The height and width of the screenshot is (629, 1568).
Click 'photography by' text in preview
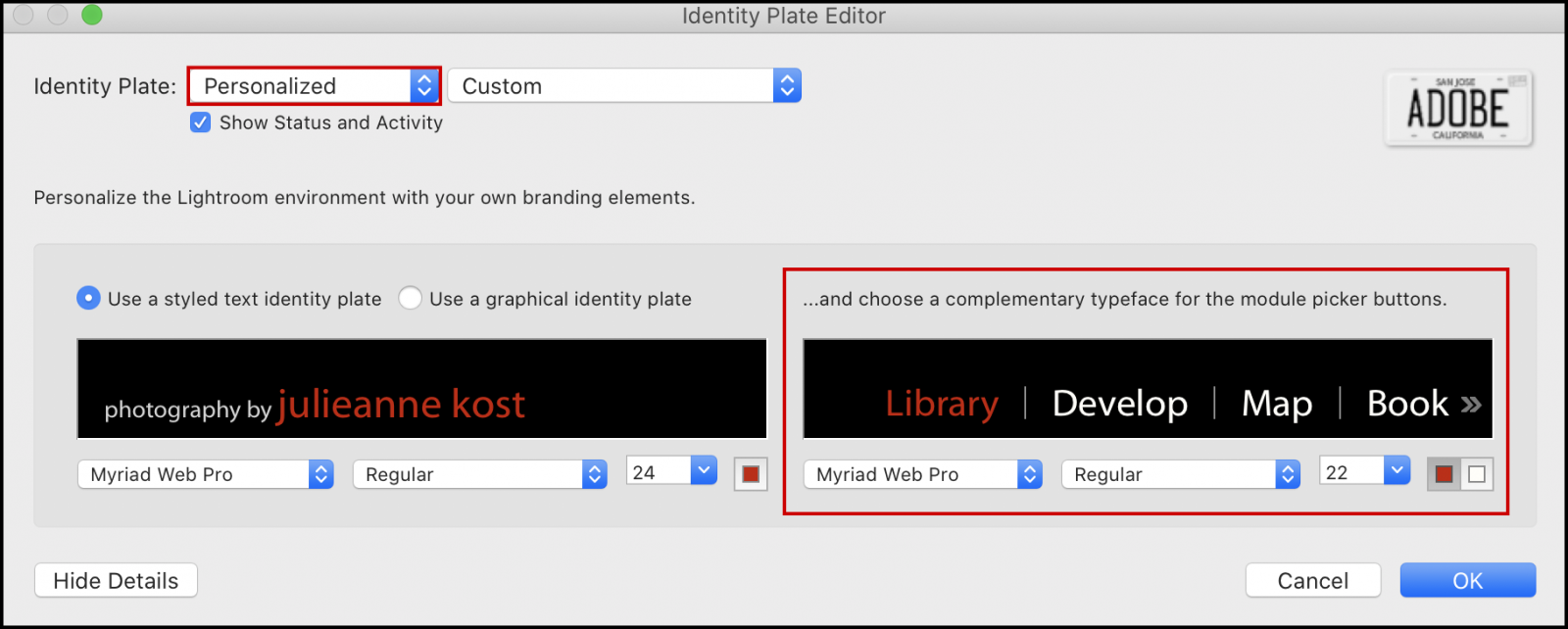pos(188,410)
